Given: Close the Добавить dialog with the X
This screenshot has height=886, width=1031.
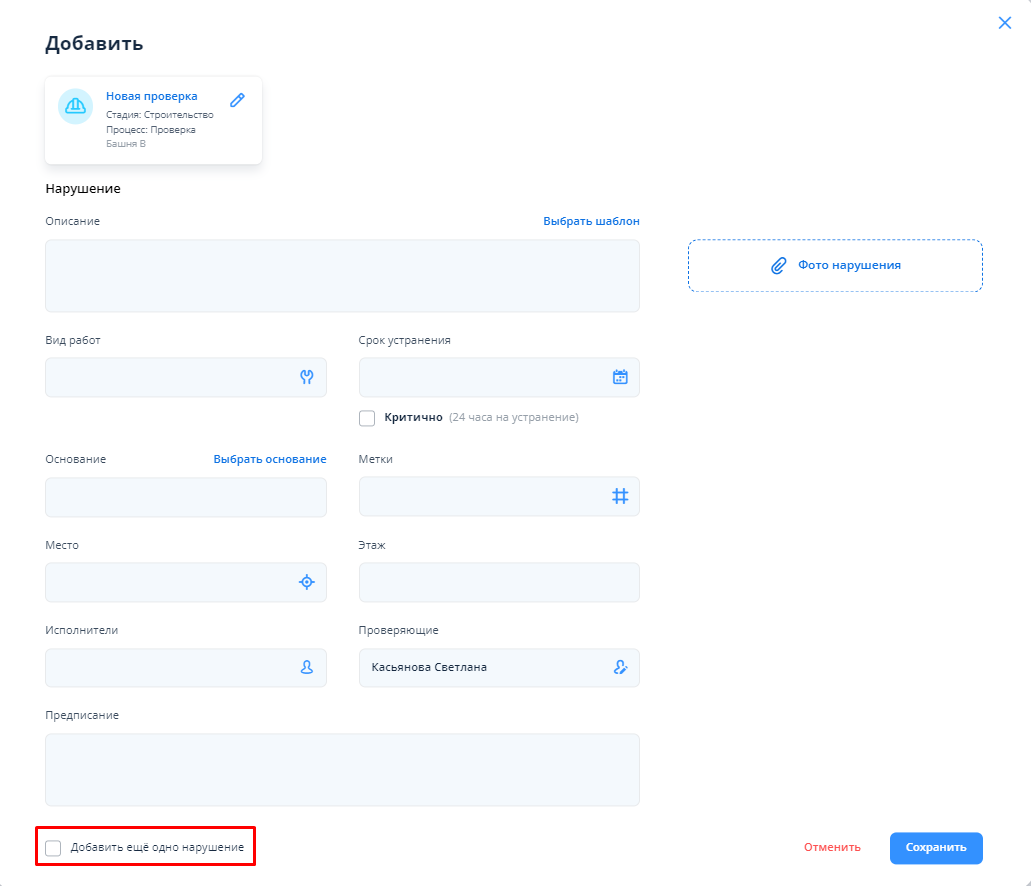Looking at the screenshot, I should pos(1005,23).
